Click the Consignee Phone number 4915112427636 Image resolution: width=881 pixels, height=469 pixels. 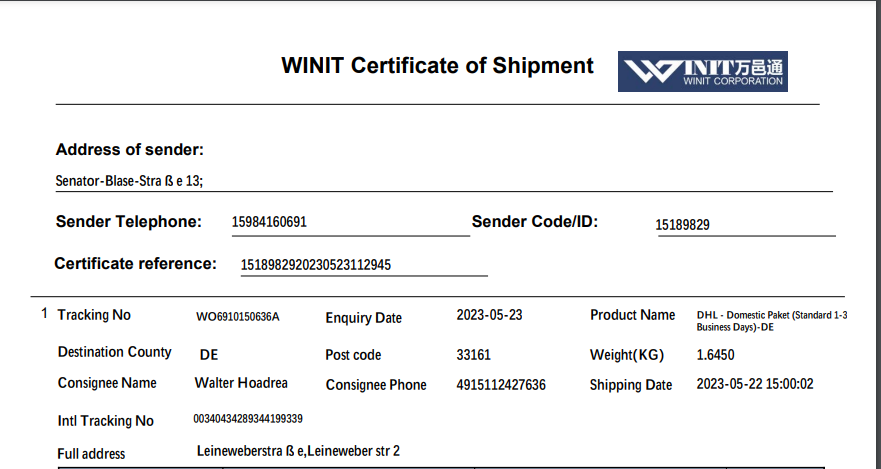pyautogui.click(x=501, y=385)
